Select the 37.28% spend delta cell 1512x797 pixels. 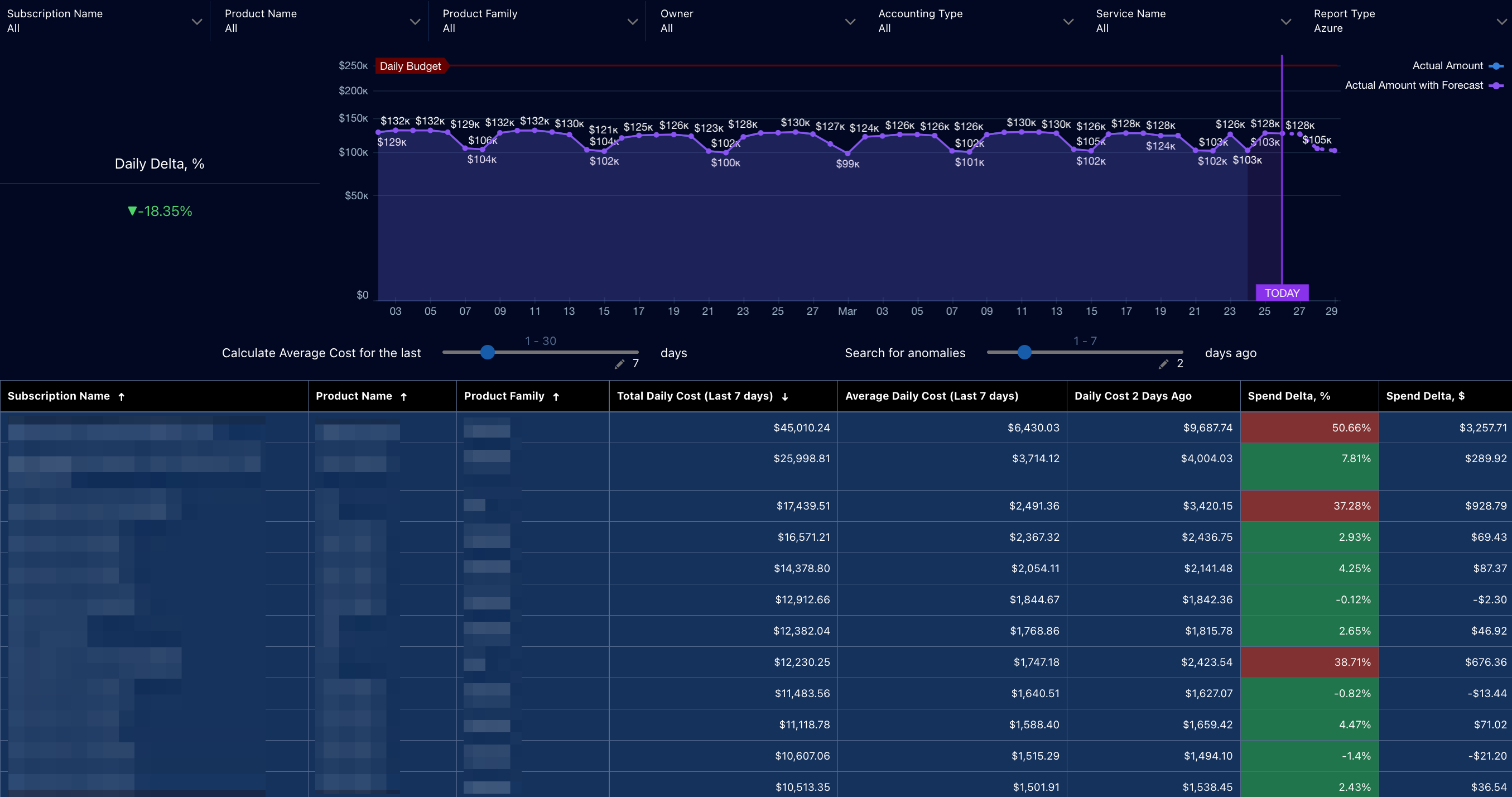tap(1309, 506)
